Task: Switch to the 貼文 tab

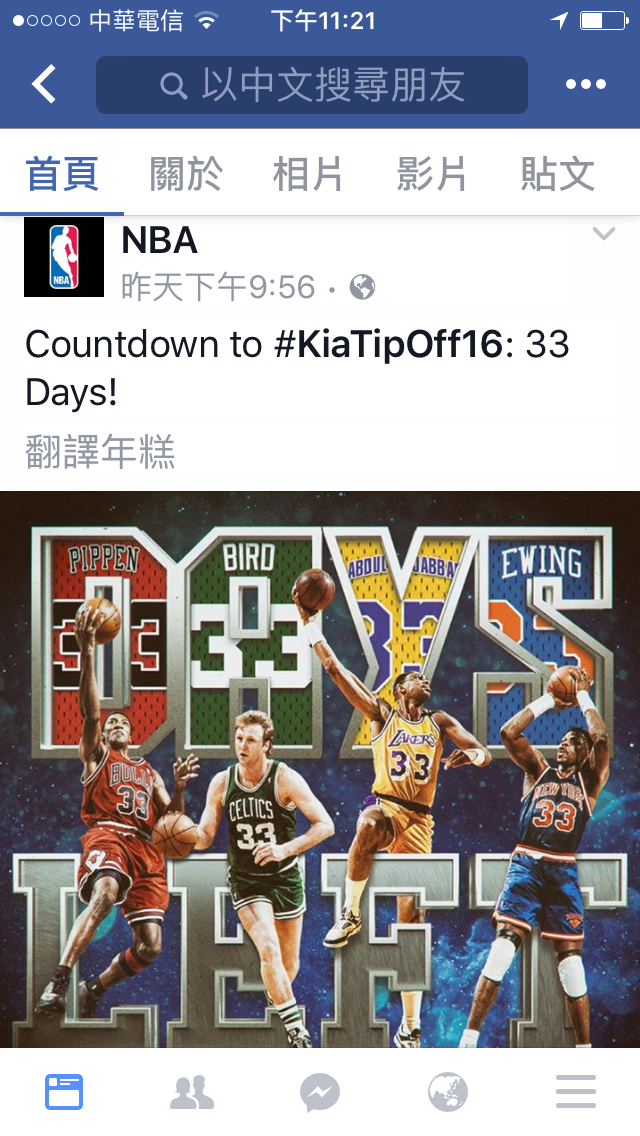Action: click(557, 175)
